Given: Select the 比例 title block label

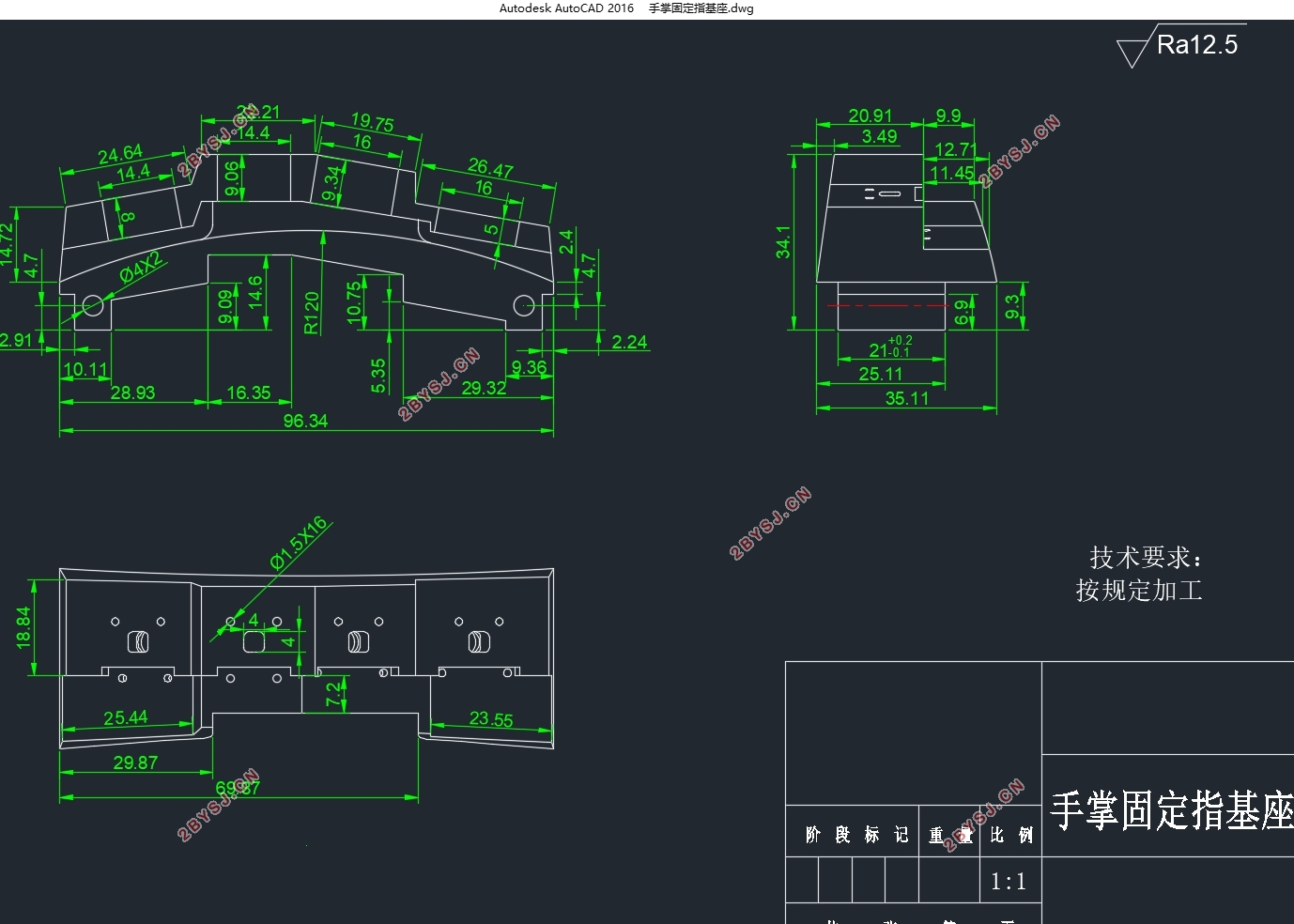Looking at the screenshot, I should click(x=1011, y=835).
